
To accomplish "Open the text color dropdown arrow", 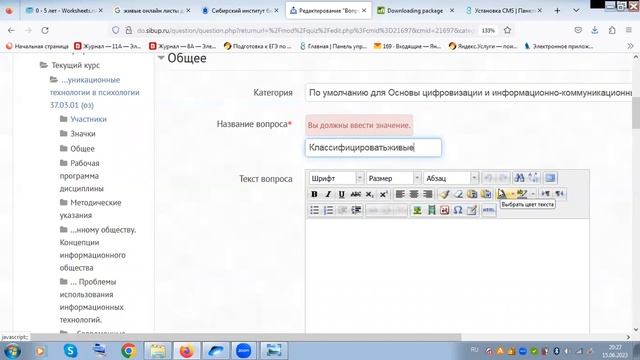I will [x=512, y=194].
